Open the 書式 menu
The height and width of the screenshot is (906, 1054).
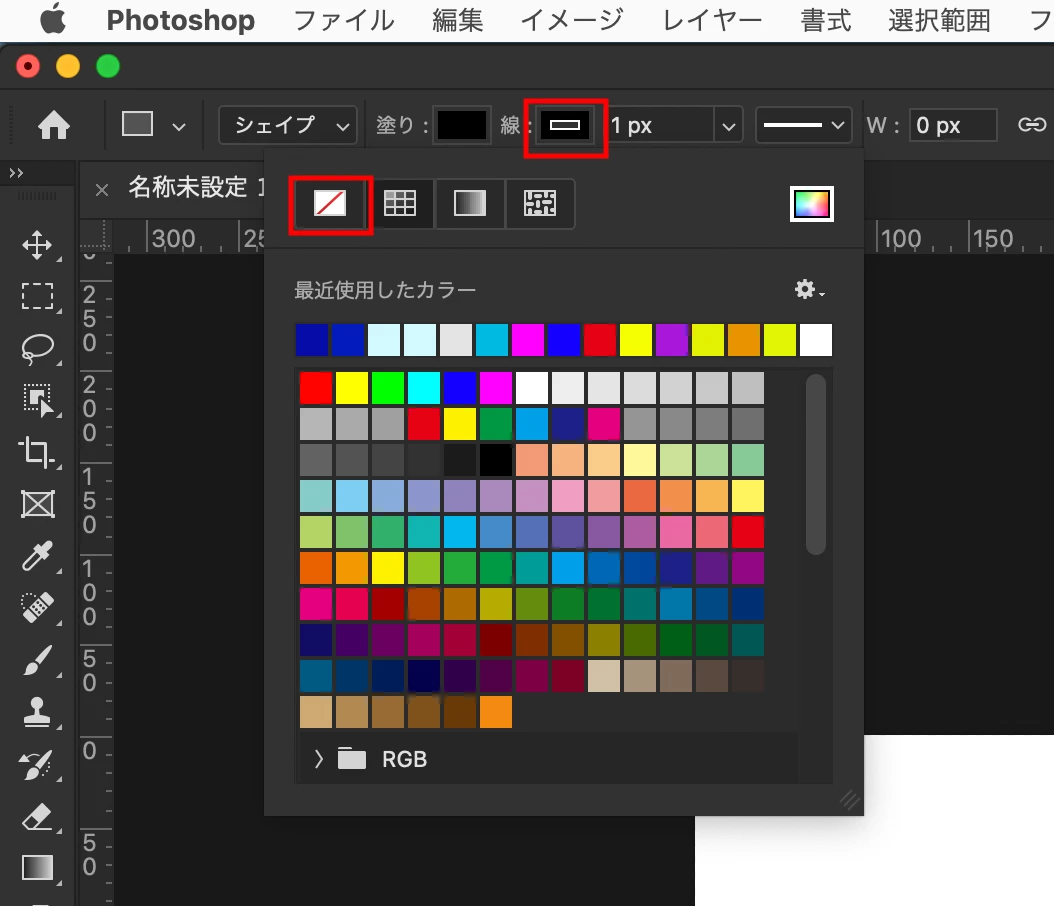click(x=825, y=20)
